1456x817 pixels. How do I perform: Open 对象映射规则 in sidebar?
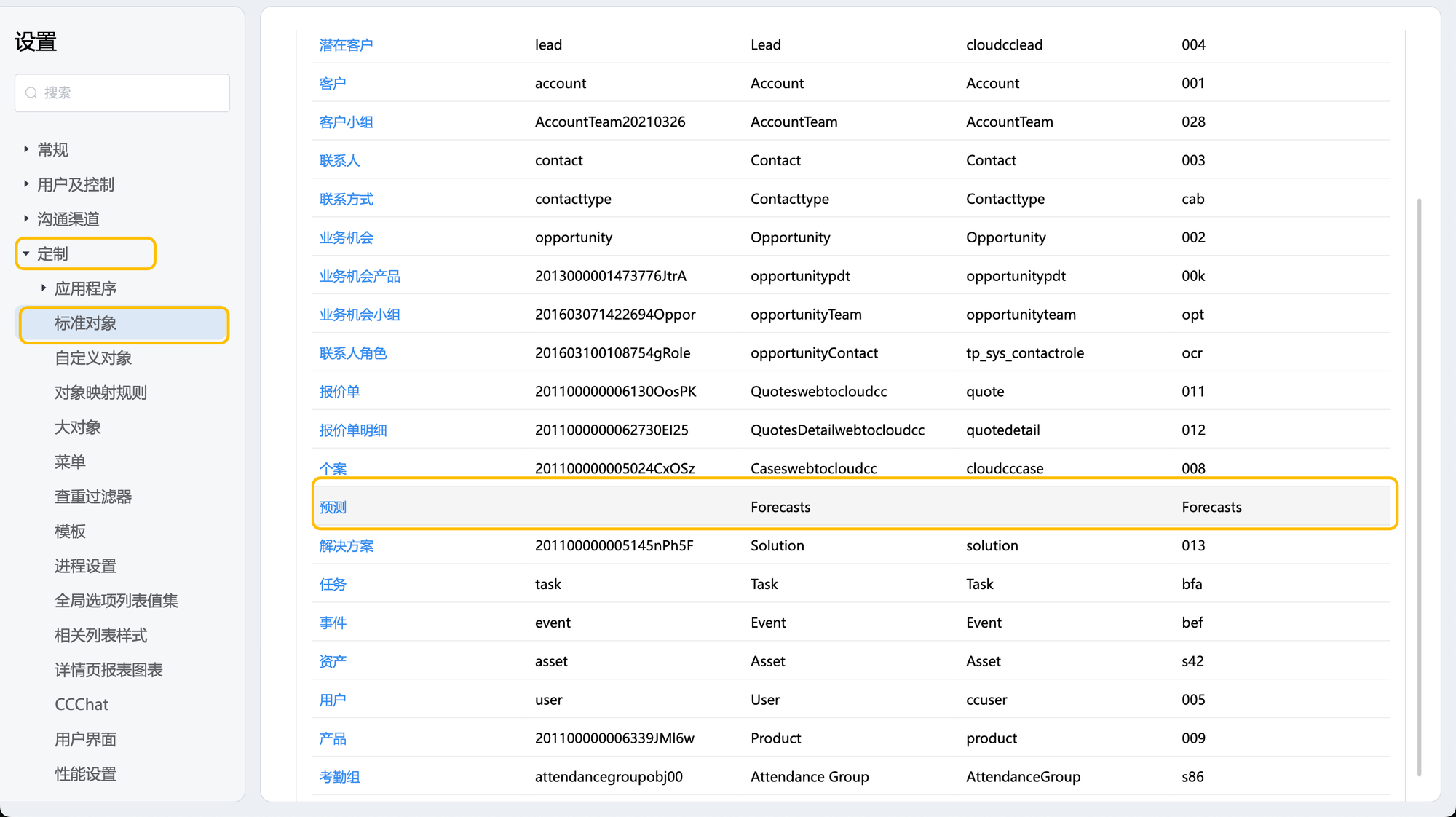coord(100,392)
